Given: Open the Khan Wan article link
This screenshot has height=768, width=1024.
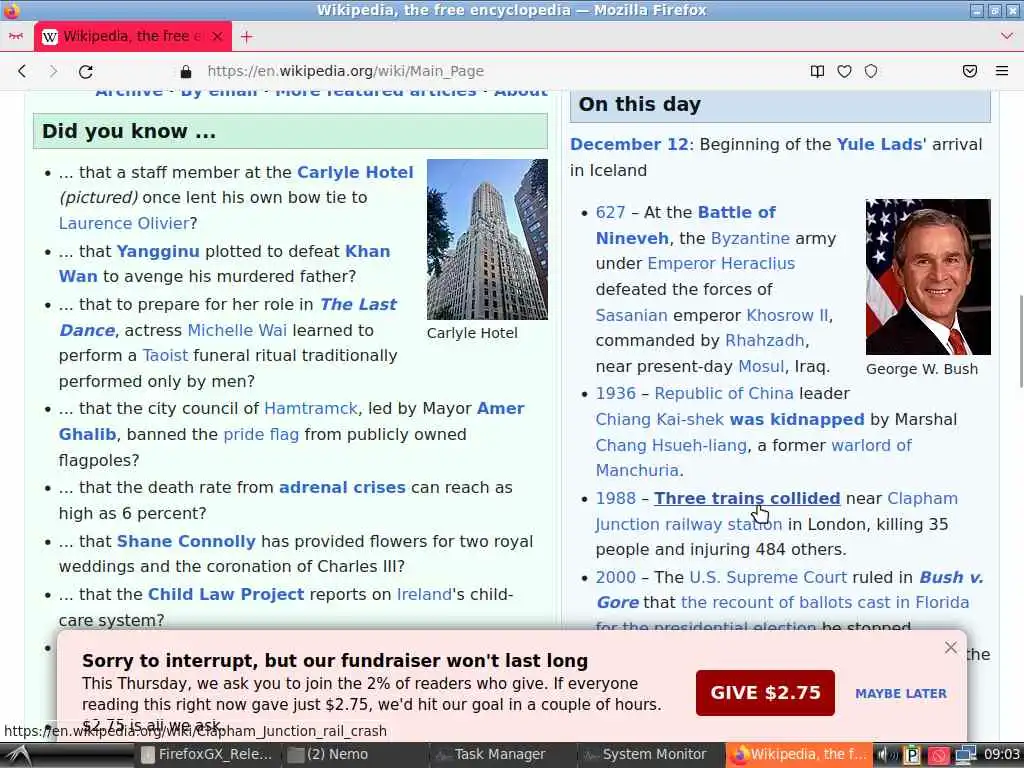Looking at the screenshot, I should (367, 251).
